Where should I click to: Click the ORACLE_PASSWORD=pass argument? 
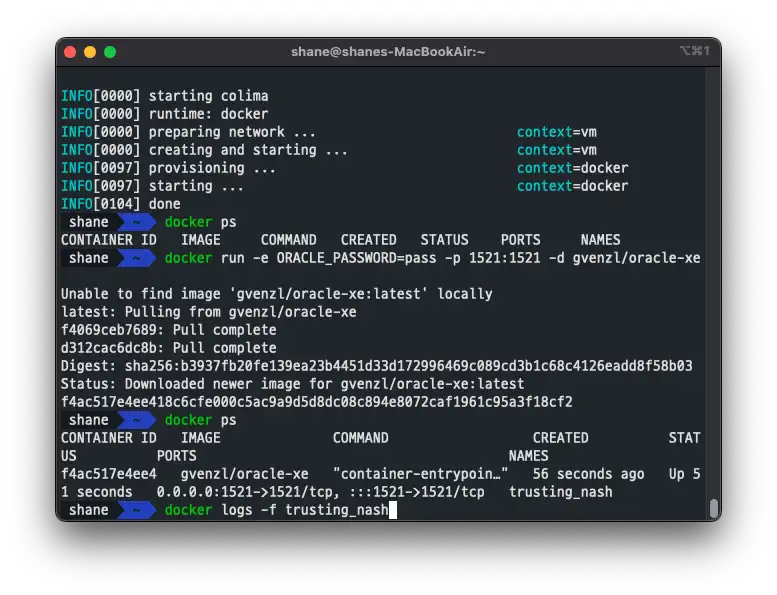click(356, 258)
